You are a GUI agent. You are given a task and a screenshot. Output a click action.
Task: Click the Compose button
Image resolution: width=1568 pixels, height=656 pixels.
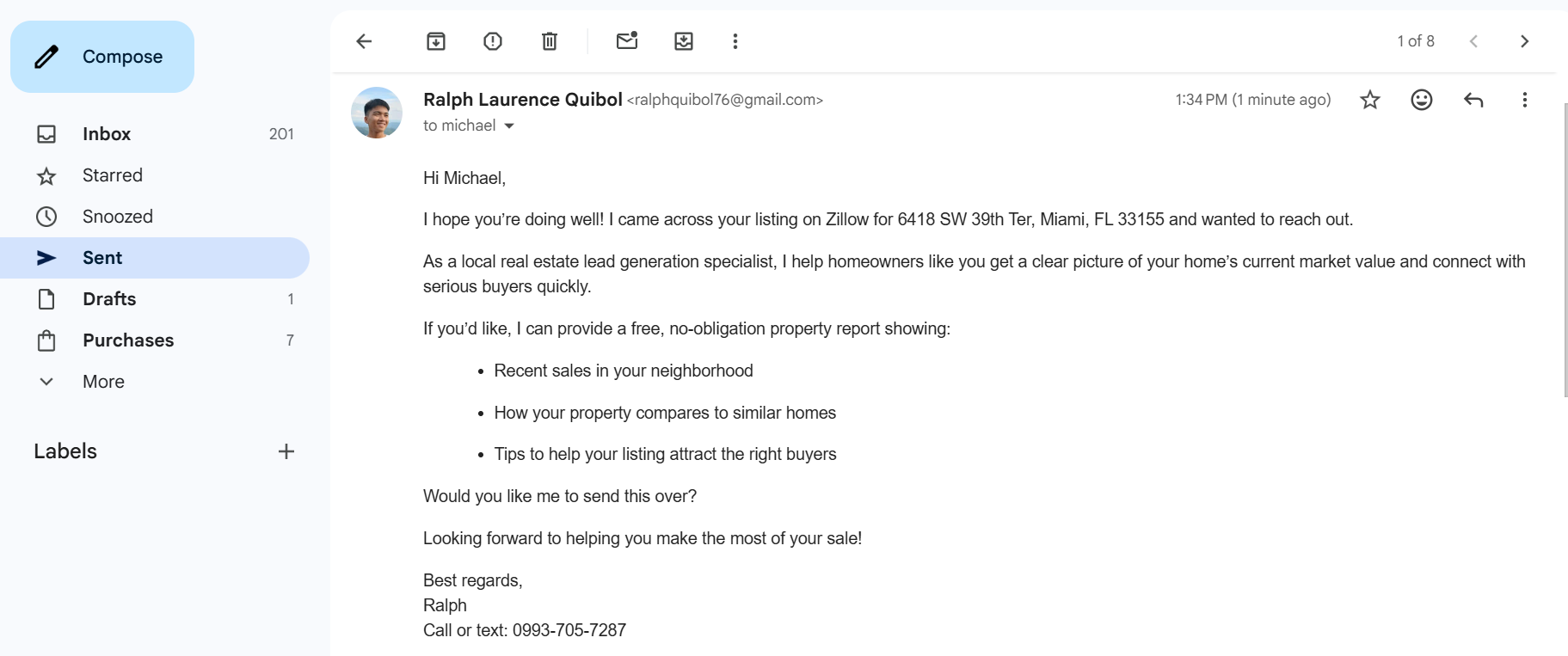pos(102,57)
